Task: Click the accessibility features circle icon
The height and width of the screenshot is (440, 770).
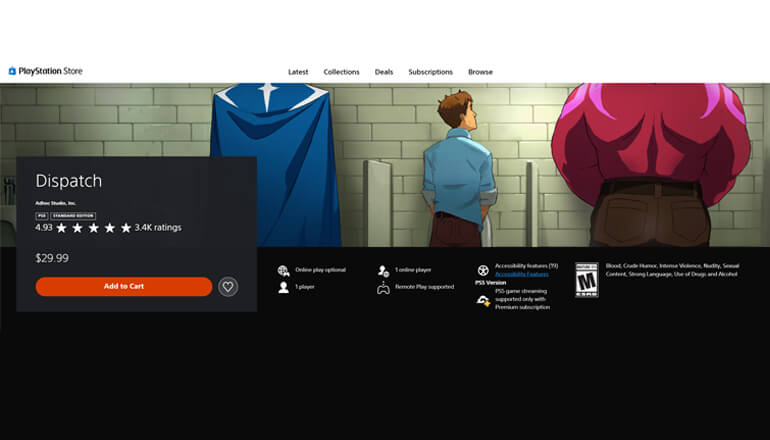Action: click(483, 270)
